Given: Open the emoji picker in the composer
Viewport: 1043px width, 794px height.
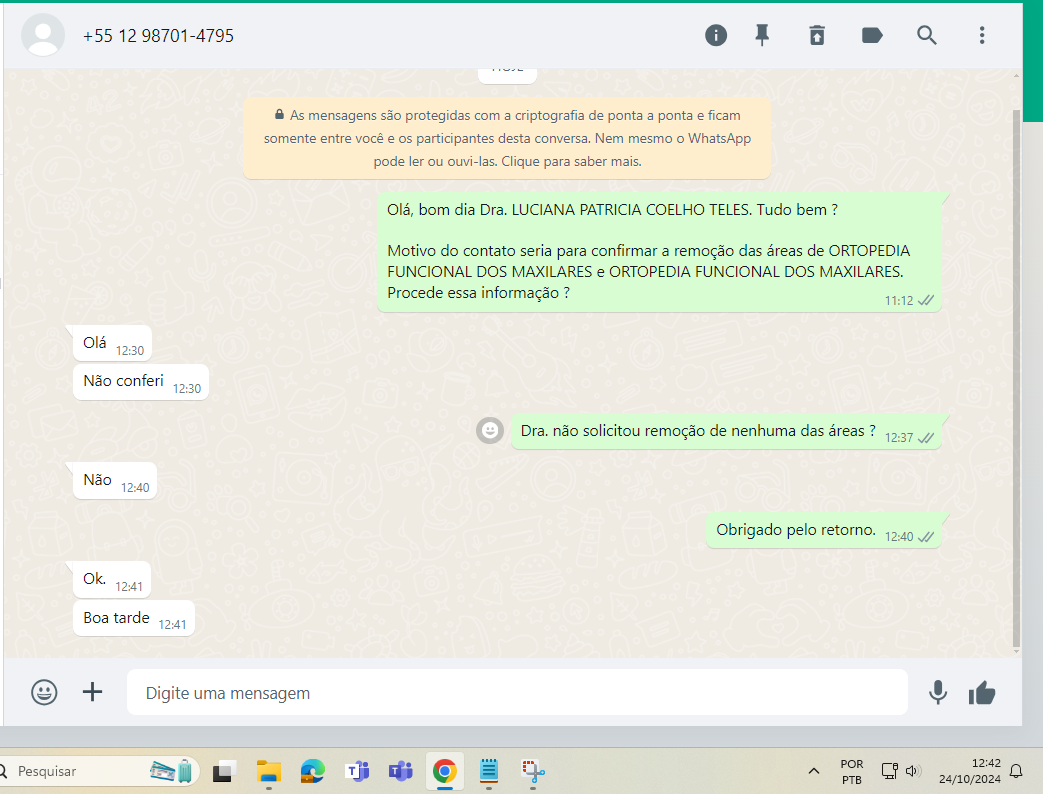Looking at the screenshot, I should pyautogui.click(x=44, y=692).
